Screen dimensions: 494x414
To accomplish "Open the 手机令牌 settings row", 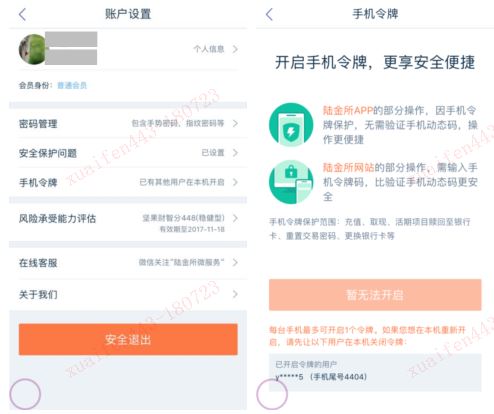I will tap(128, 182).
